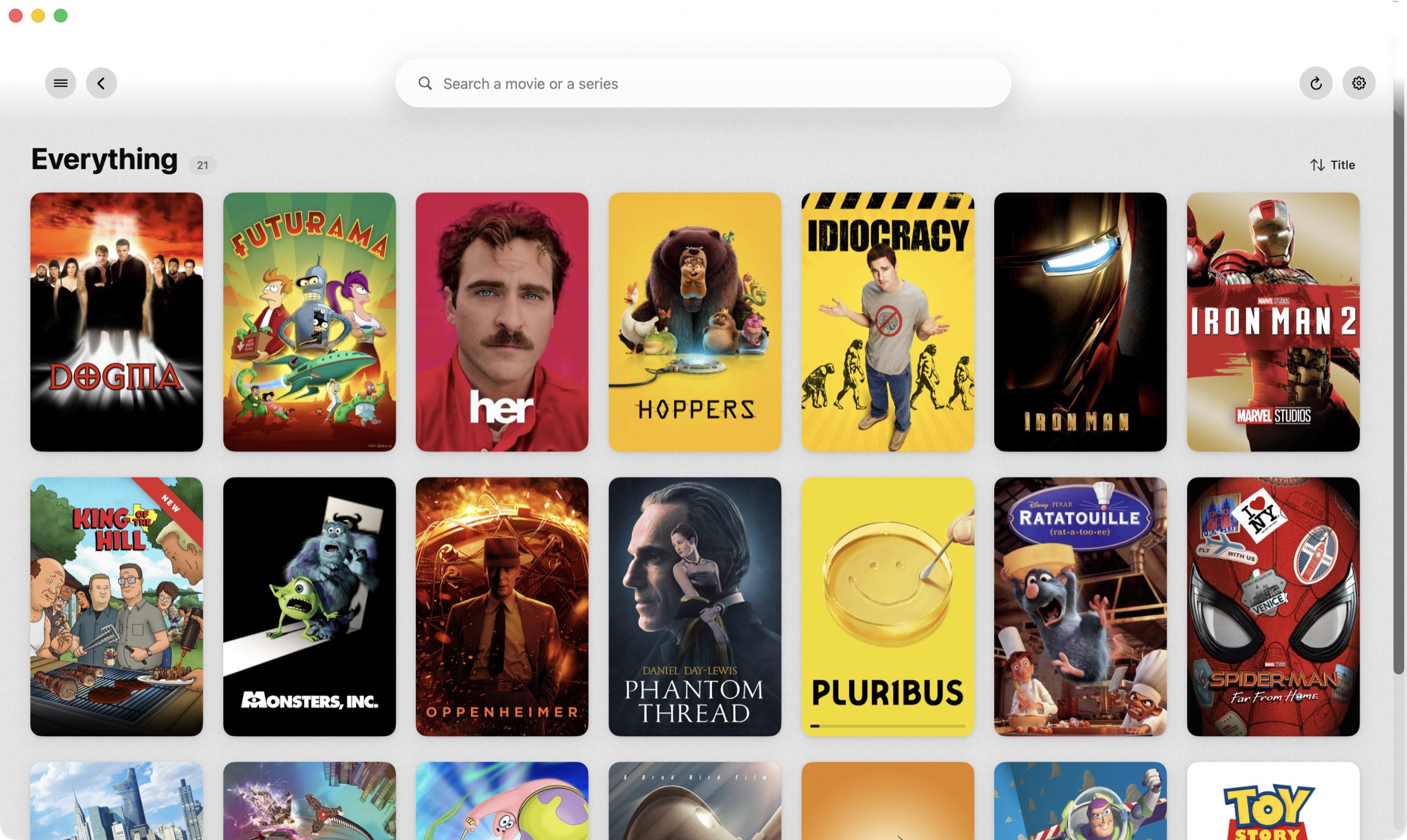This screenshot has width=1407, height=840.
Task: Open the Dogma poster
Action: (x=117, y=322)
